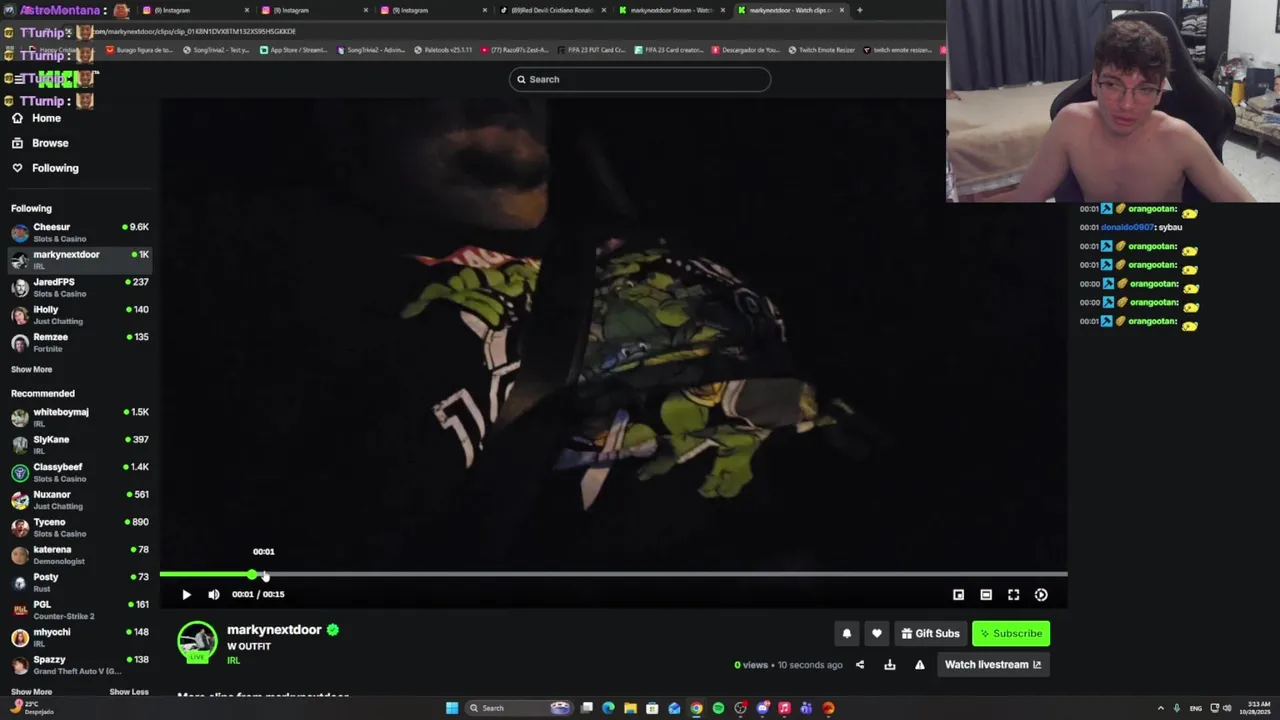Toggle notification bell for markynextdoor
This screenshot has height=720, width=1280.
(x=847, y=633)
